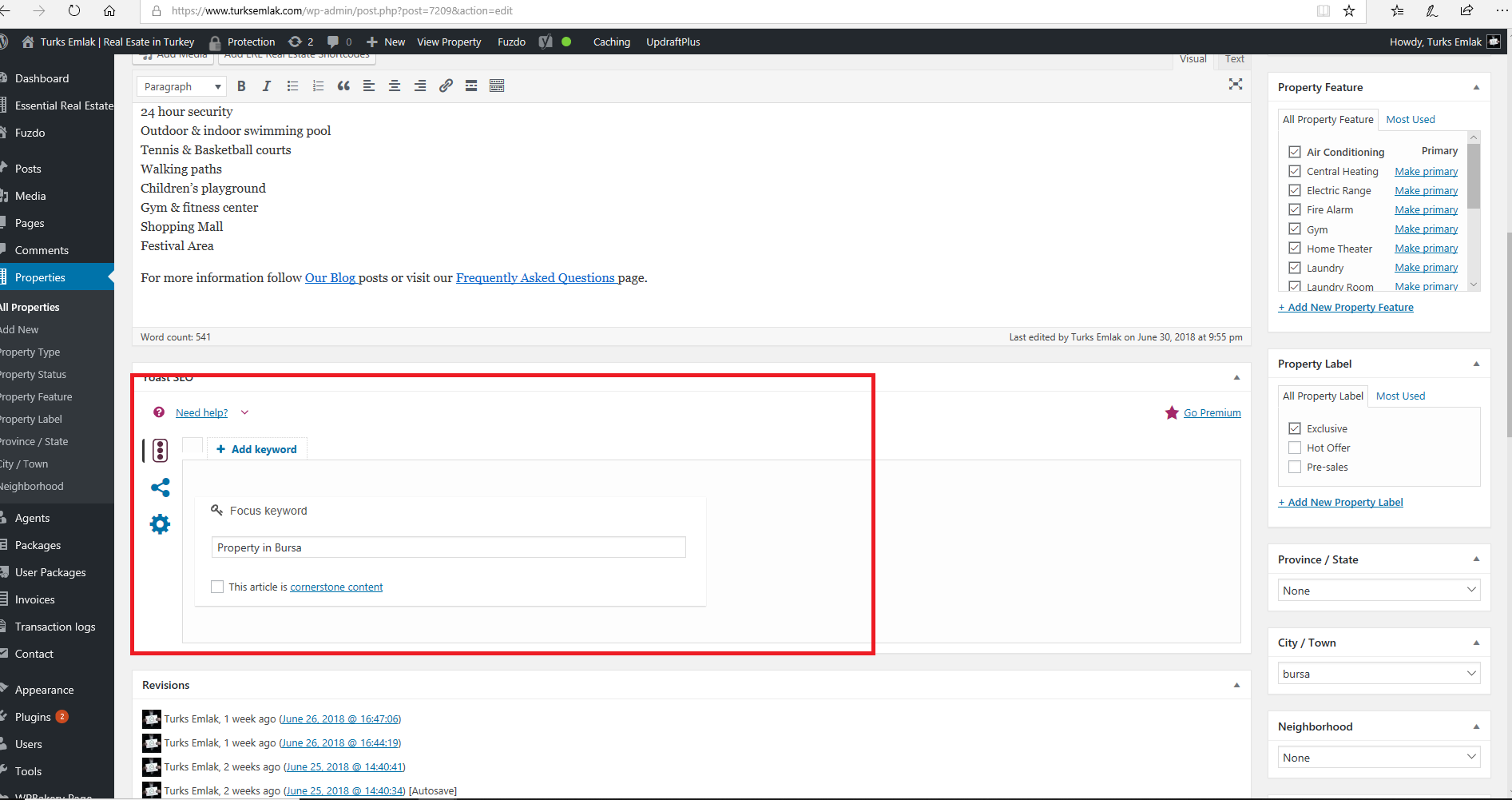1512x800 pixels.
Task: Apply italic formatting
Action: tap(267, 86)
